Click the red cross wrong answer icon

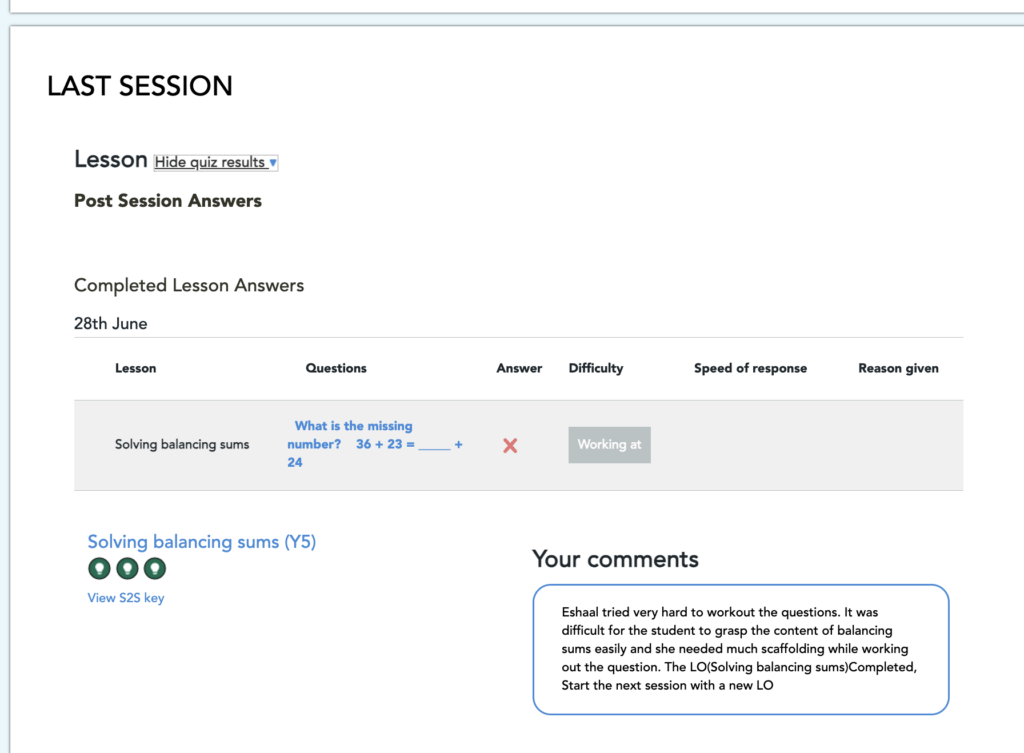pyautogui.click(x=510, y=445)
